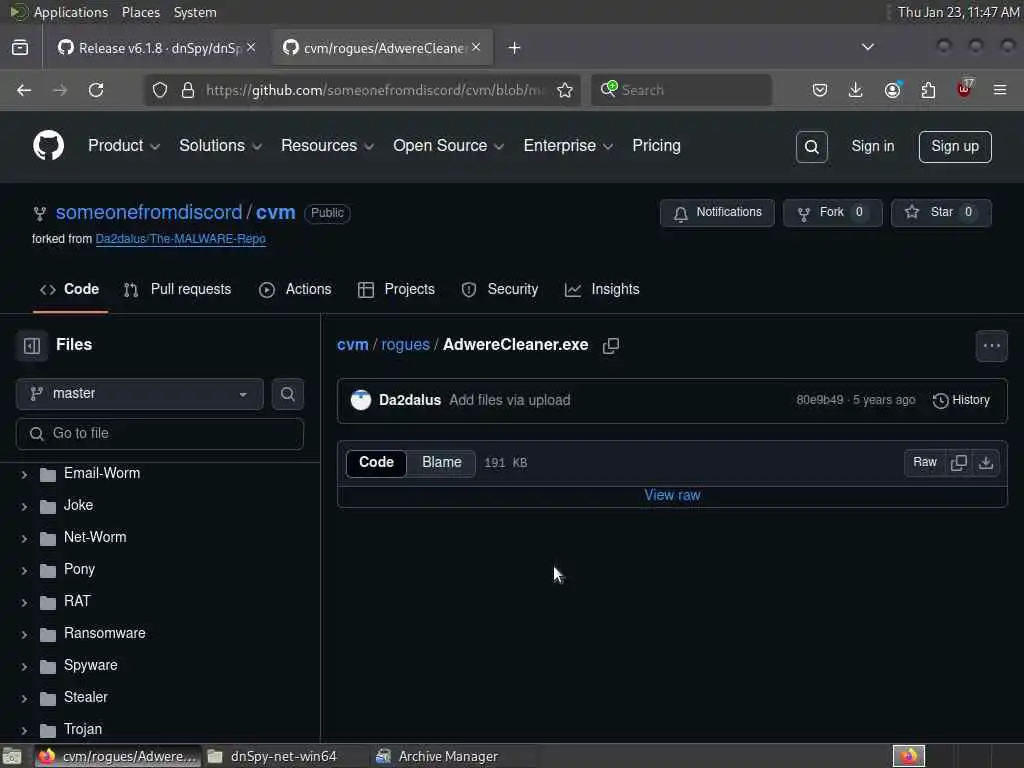
Task: Open the Firefox hamburger menu
Action: 1000,90
